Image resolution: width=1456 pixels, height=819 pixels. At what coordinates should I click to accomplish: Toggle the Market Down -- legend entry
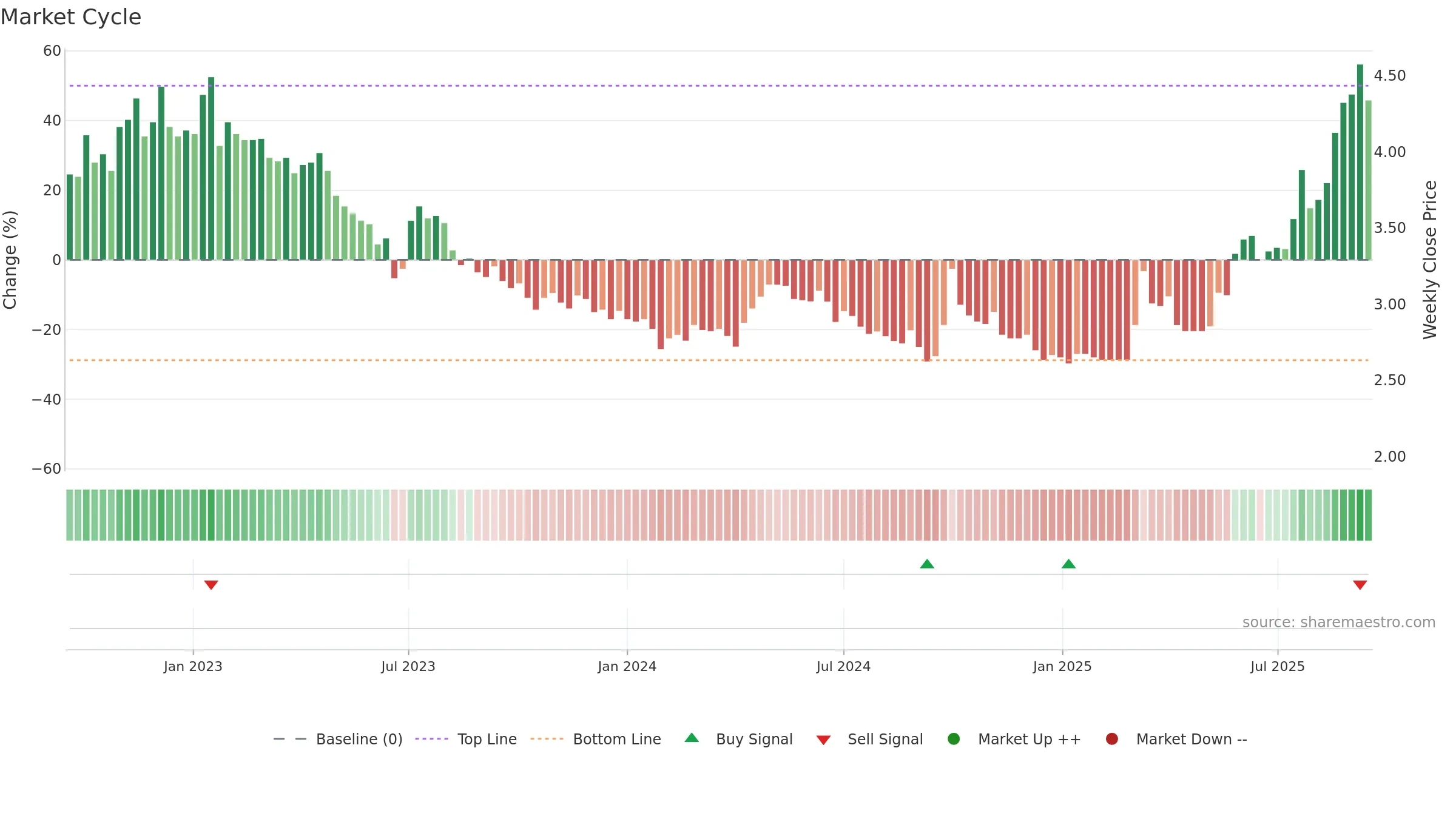1176,739
